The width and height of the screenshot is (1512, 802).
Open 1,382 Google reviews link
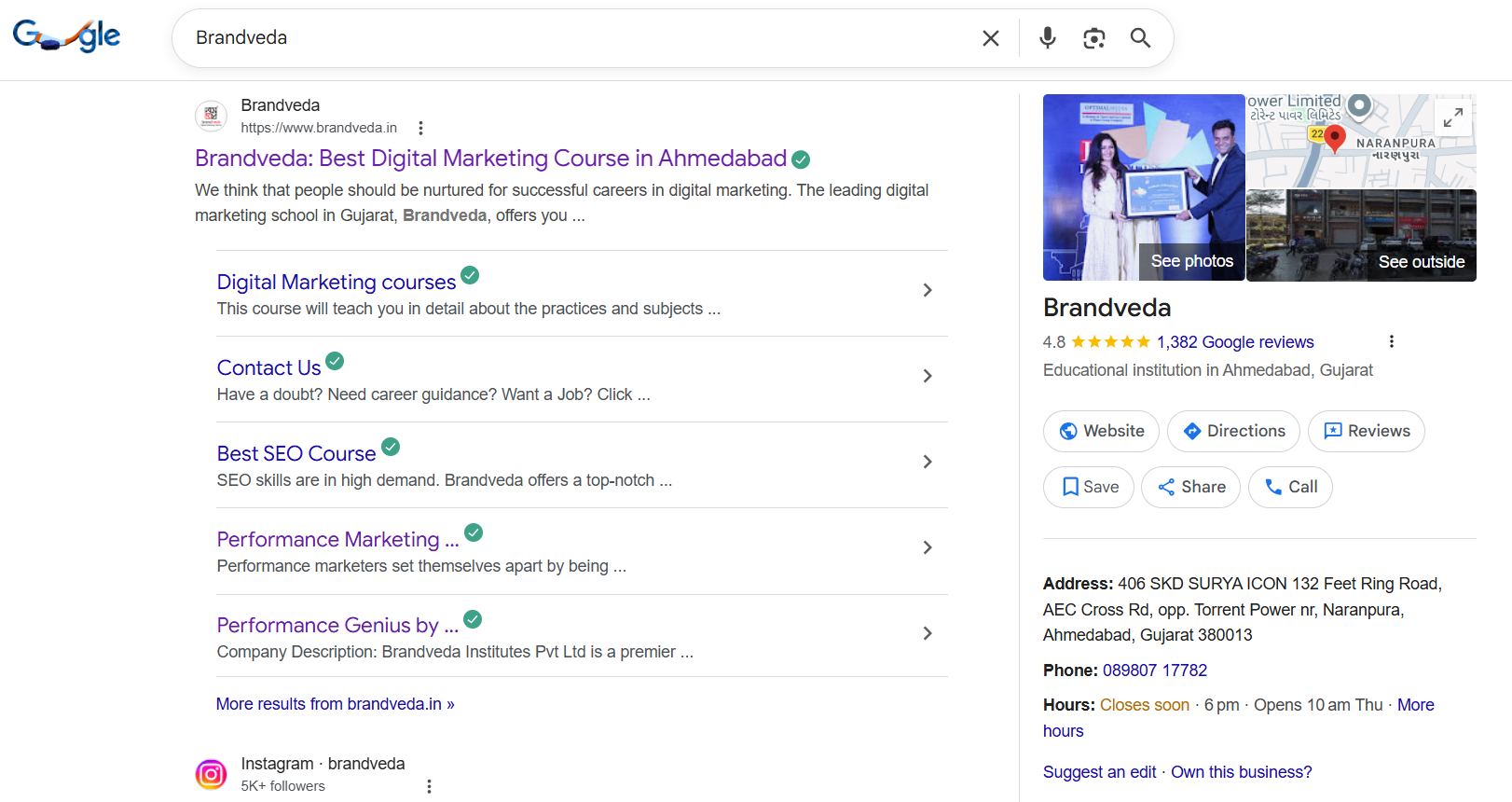pyautogui.click(x=1235, y=342)
